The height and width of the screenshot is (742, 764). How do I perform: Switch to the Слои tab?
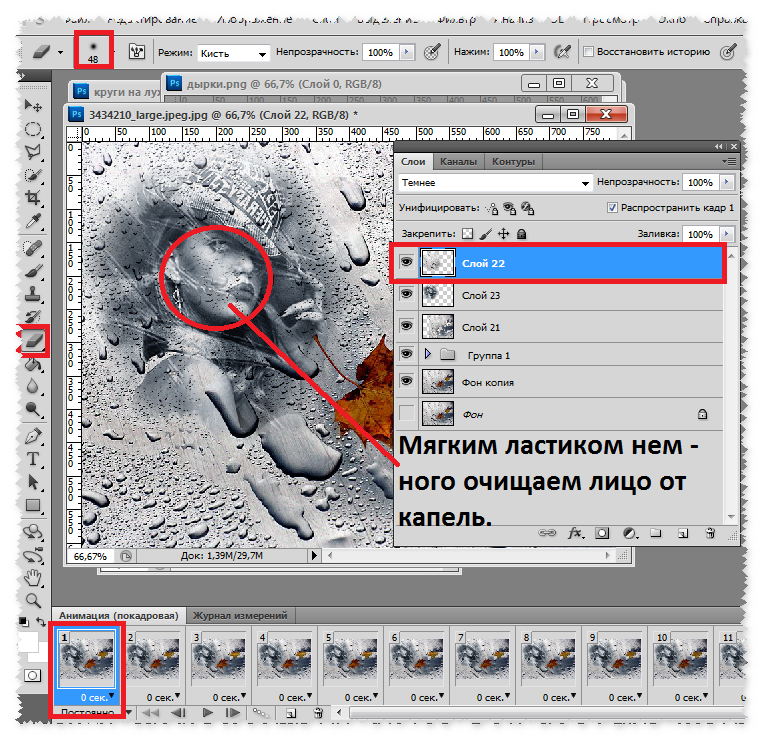[x=413, y=161]
